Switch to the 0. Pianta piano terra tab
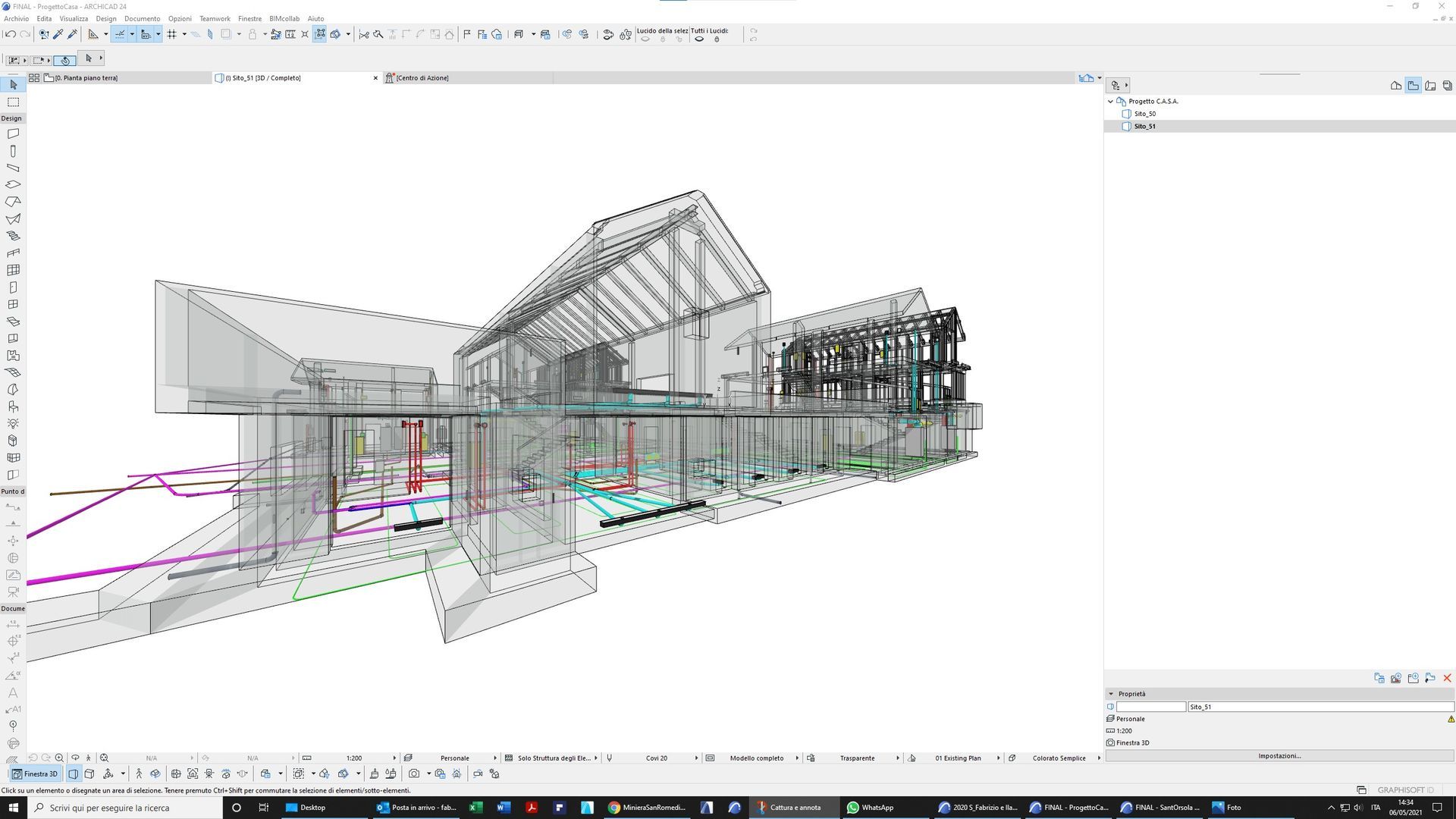Viewport: 1456px width, 819px height. point(86,78)
